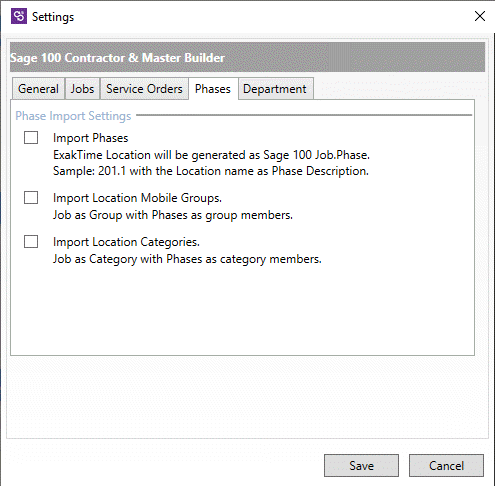Click 'Job as Category with Phases' description
Viewport: 495px width, 486px height.
click(187, 259)
